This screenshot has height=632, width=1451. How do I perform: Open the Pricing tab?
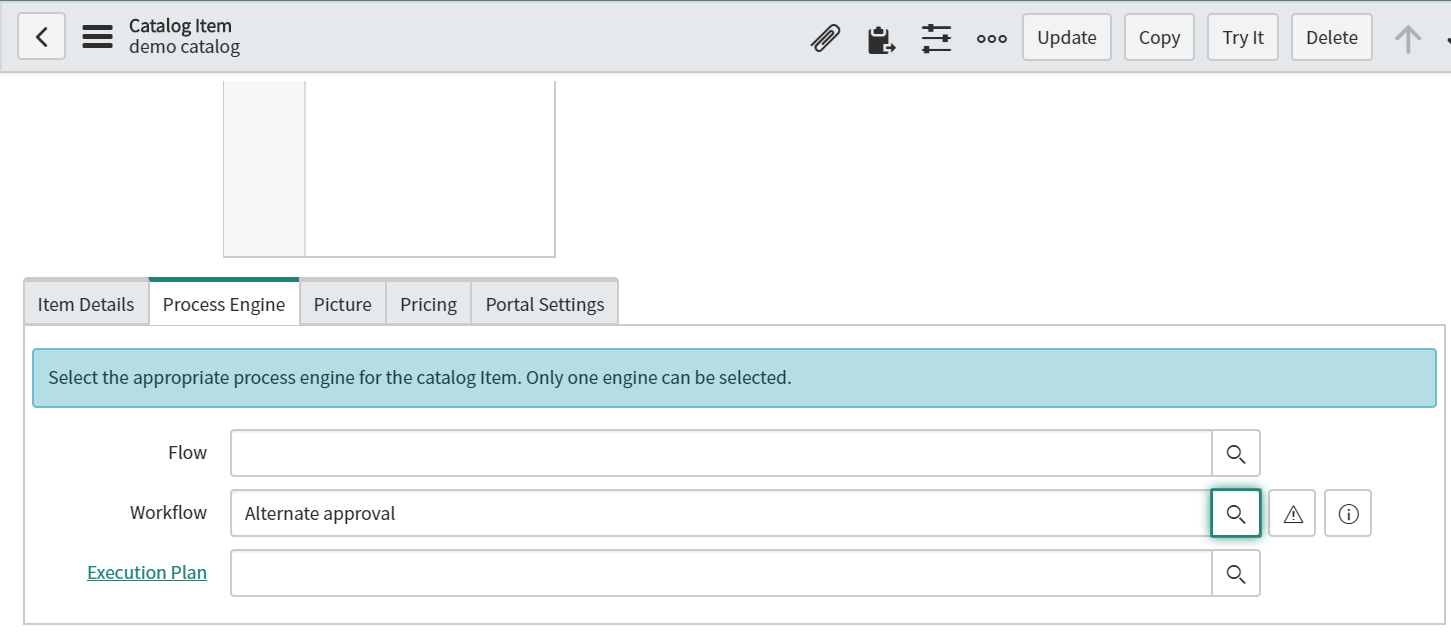428,303
